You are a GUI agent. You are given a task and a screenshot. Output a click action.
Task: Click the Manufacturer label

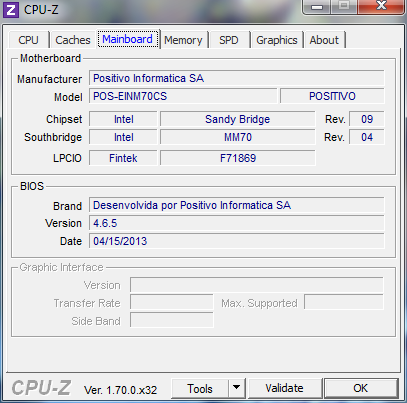(49, 79)
